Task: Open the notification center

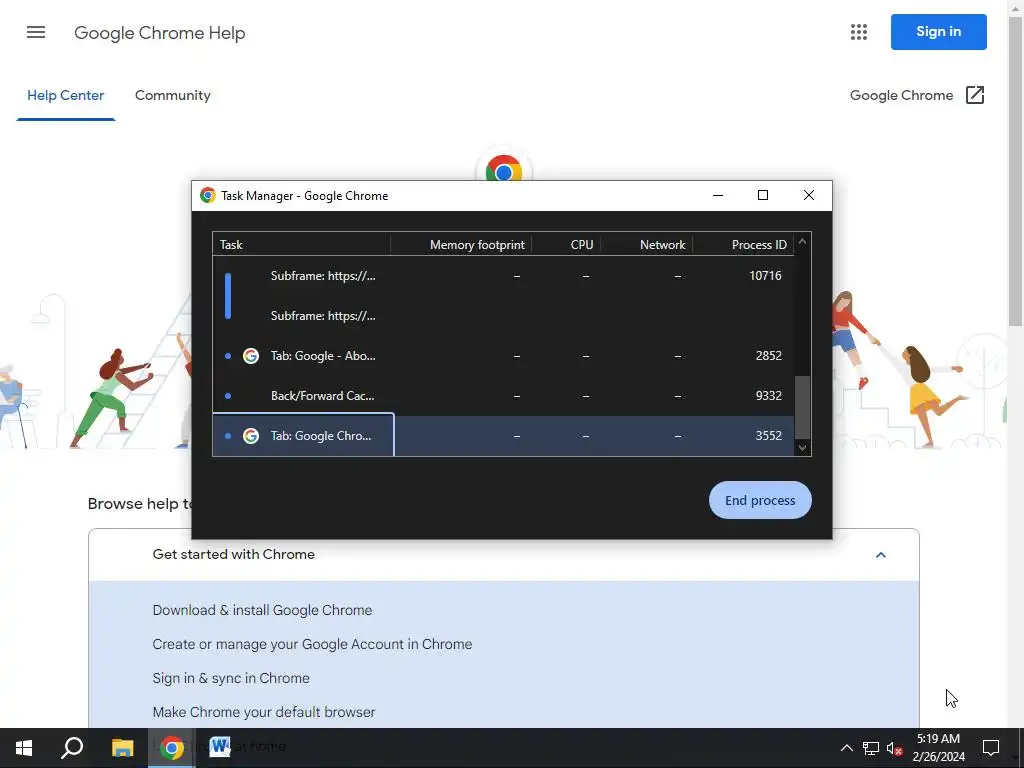Action: [991, 748]
